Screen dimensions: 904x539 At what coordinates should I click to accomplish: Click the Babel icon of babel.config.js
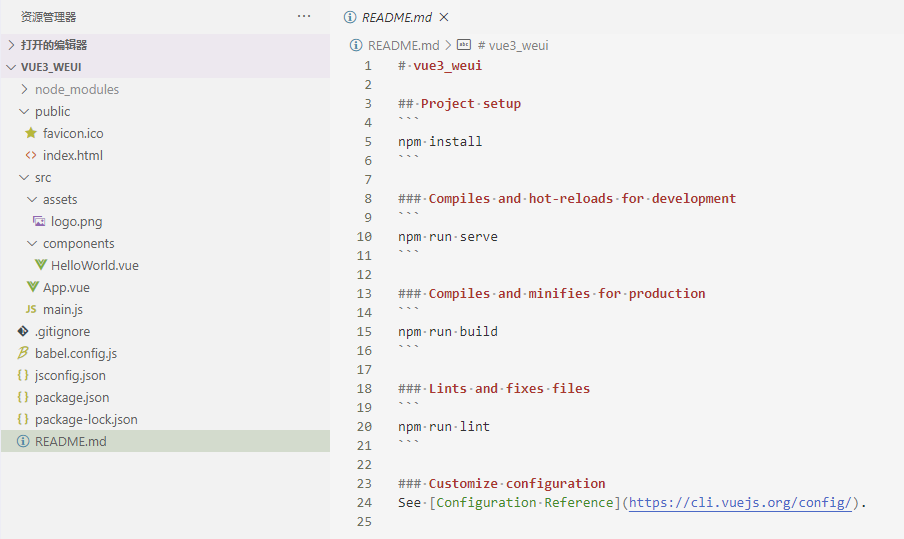(23, 352)
